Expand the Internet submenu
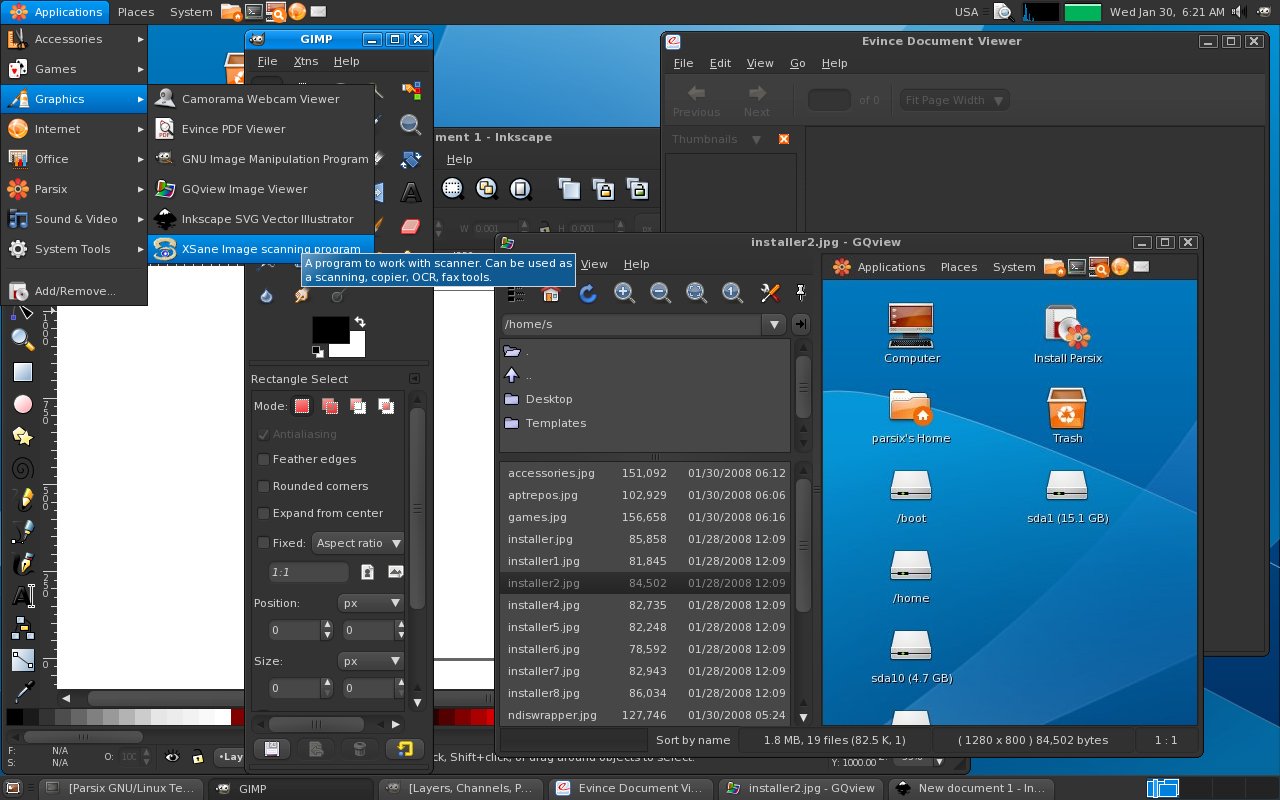This screenshot has height=800, width=1280. 75,129
